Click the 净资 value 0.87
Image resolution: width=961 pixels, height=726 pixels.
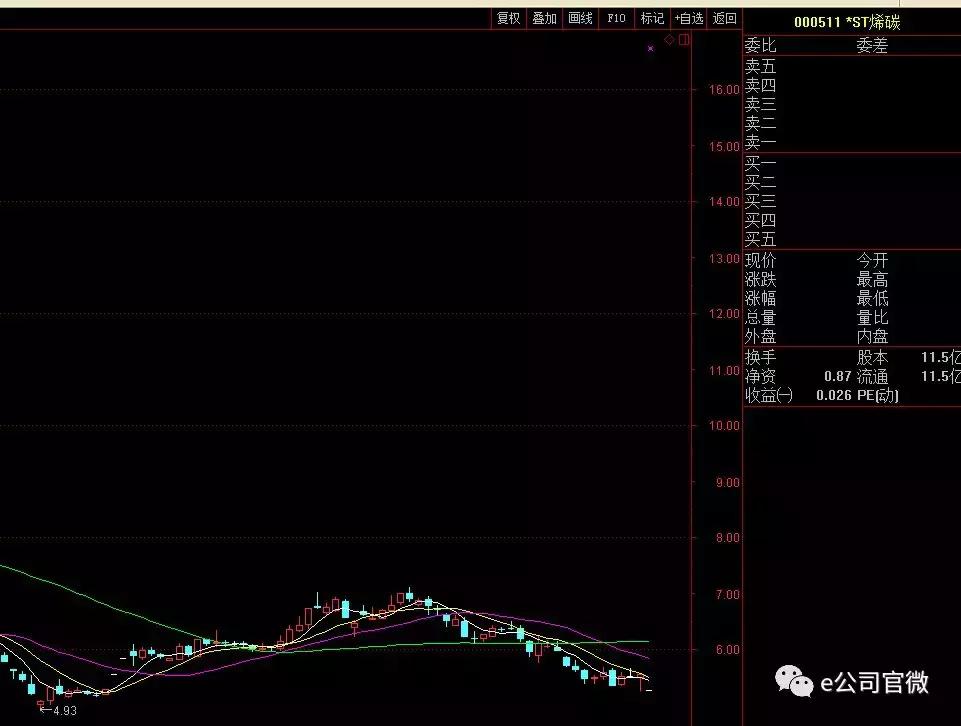point(837,376)
